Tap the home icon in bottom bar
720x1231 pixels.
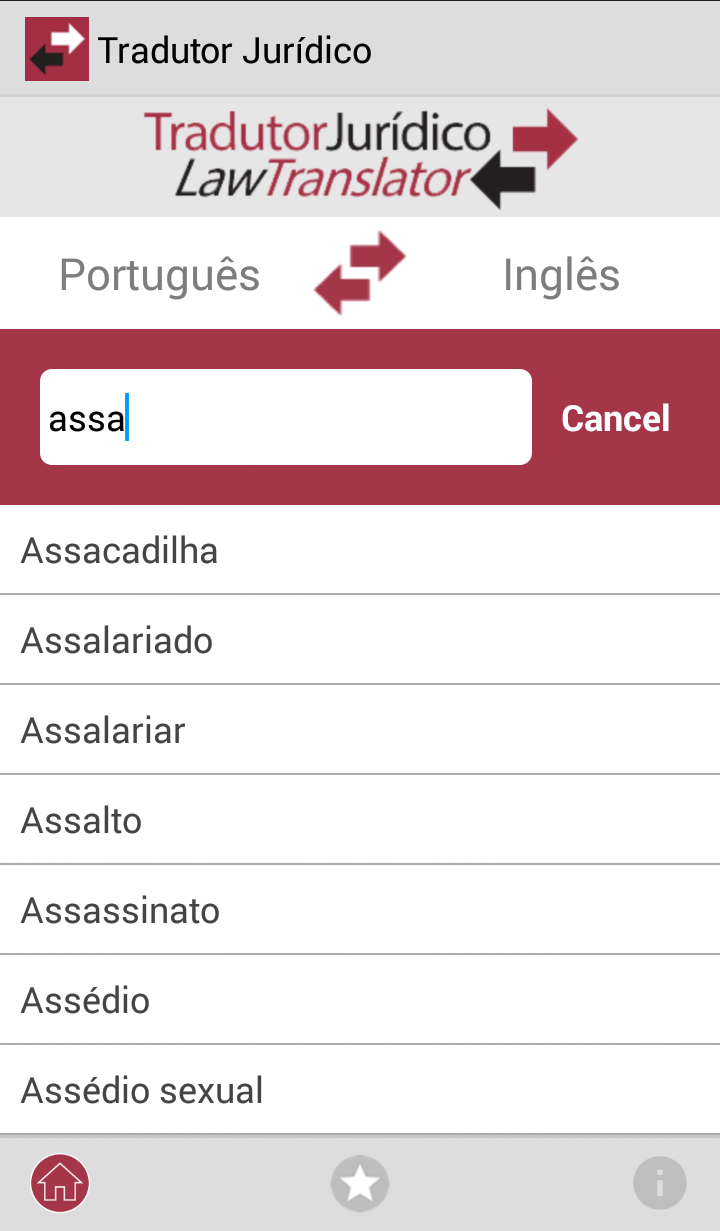60,1184
